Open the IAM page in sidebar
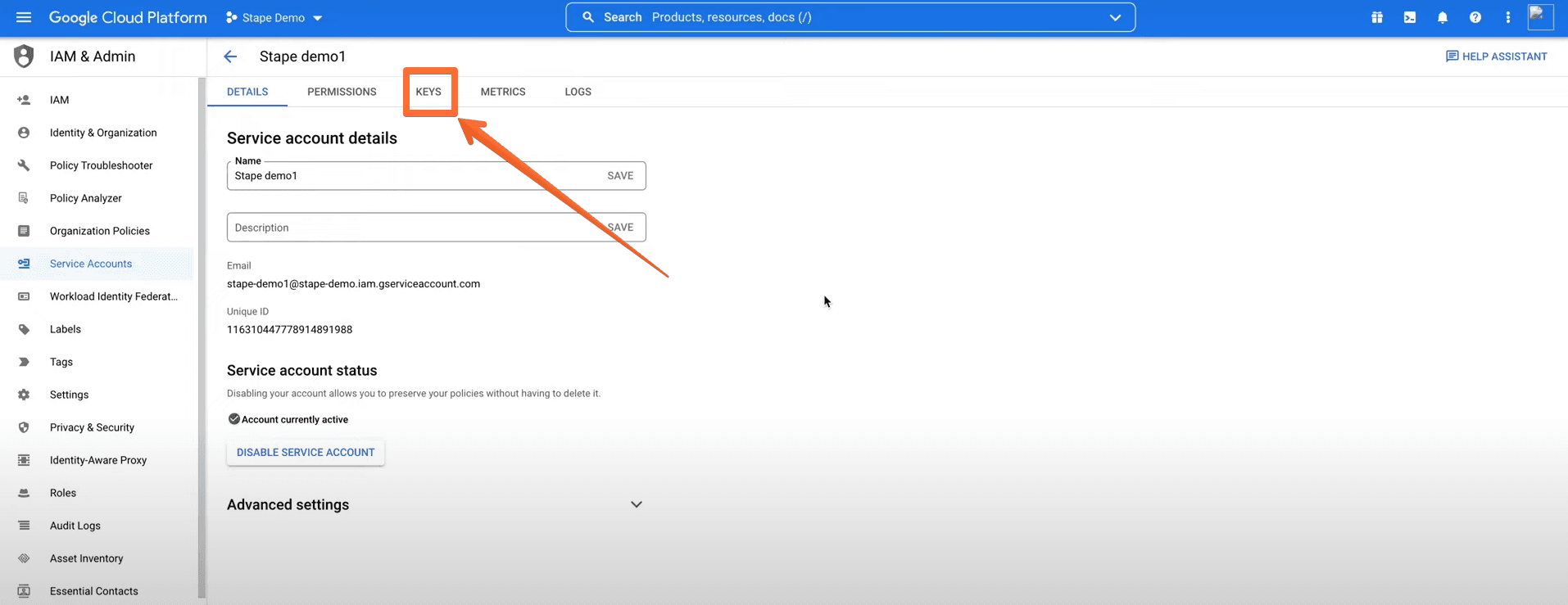 (59, 100)
